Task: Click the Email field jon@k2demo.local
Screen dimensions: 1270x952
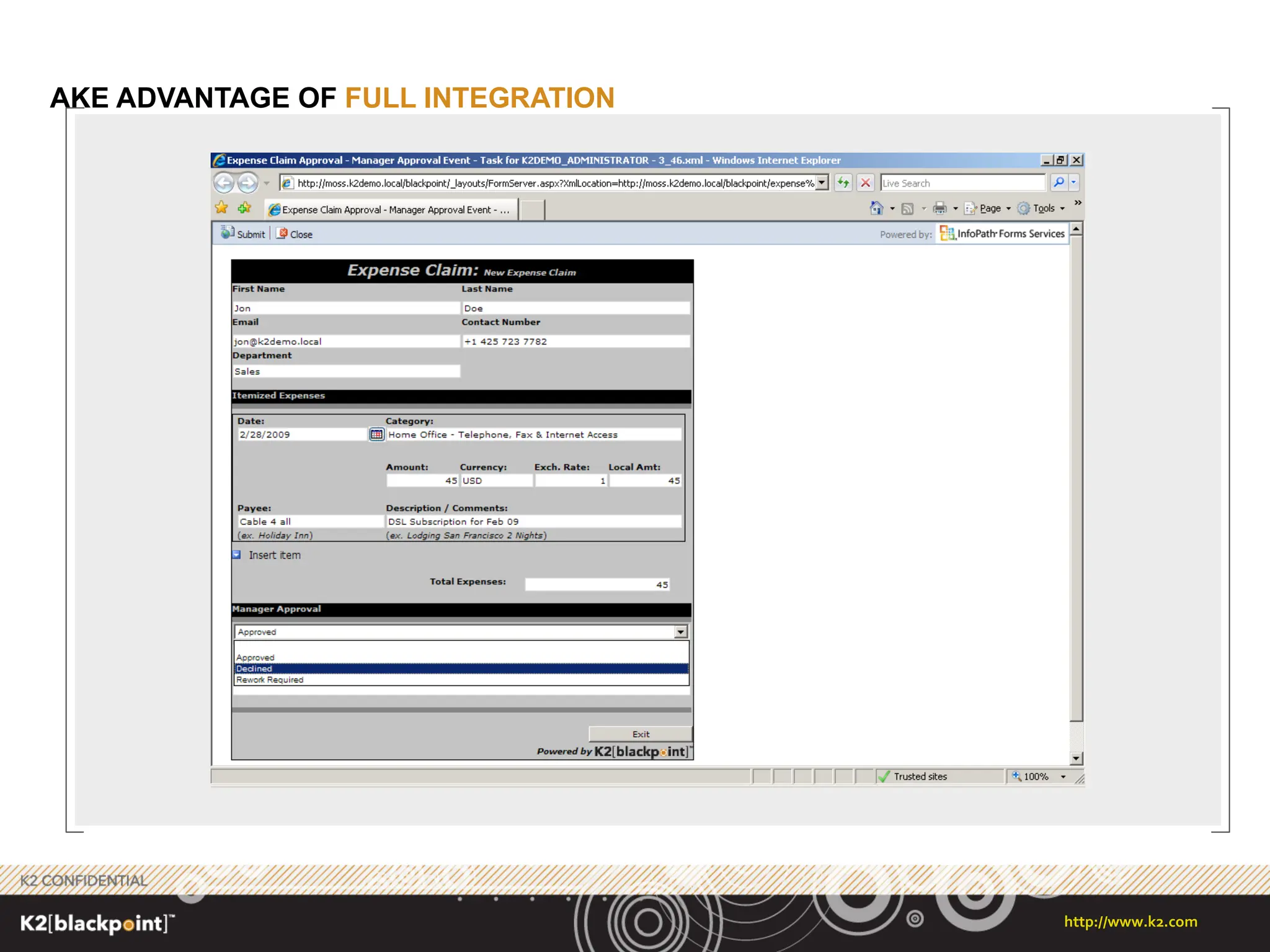Action: (346, 342)
